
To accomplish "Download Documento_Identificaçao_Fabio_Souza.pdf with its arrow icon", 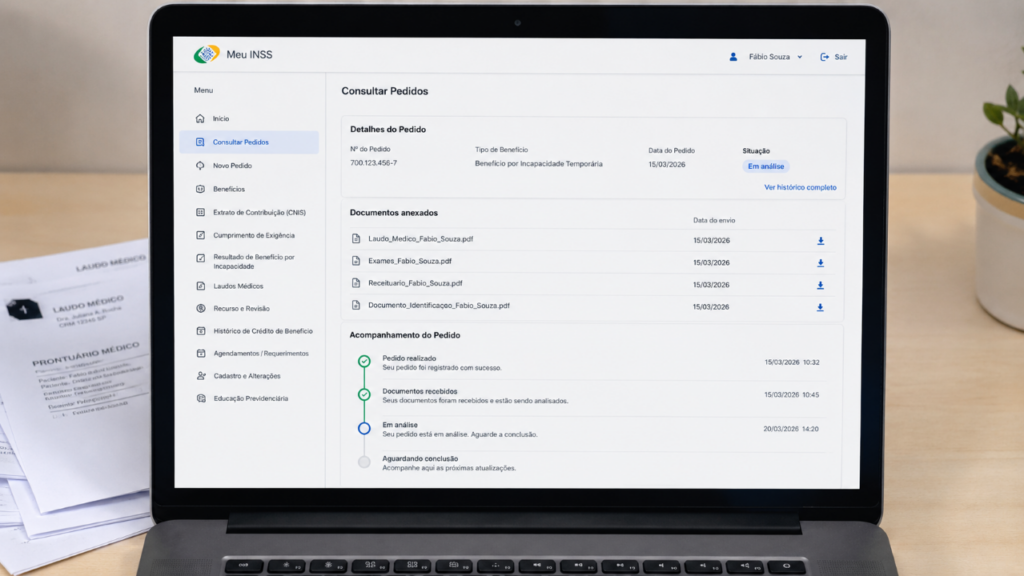I will [820, 308].
